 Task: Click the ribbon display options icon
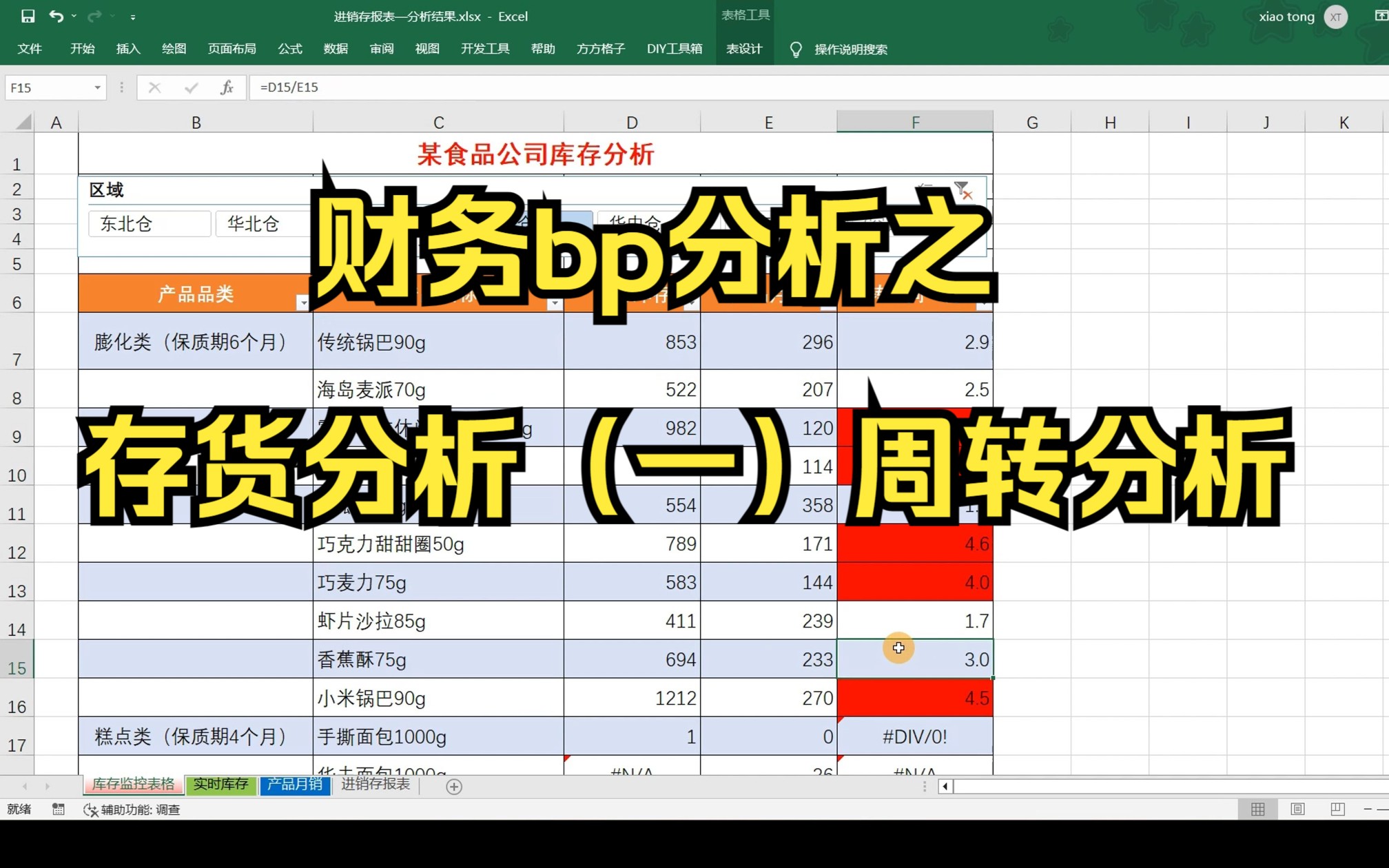pos(1381,16)
